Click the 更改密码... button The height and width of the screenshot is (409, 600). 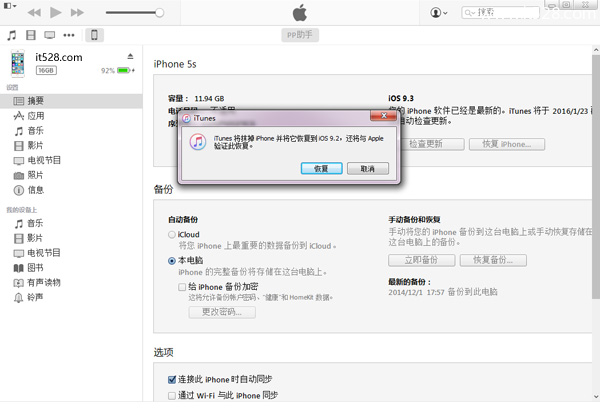tap(222, 312)
